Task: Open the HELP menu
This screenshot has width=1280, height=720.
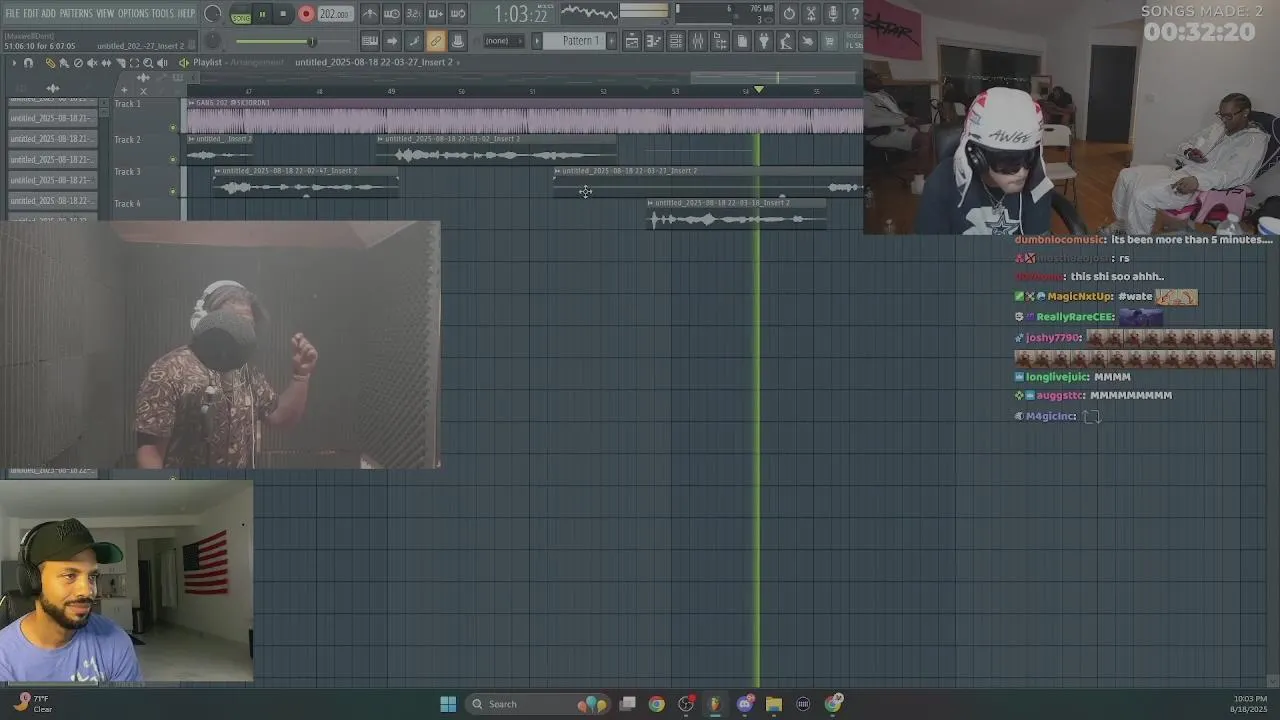Action: 186,14
